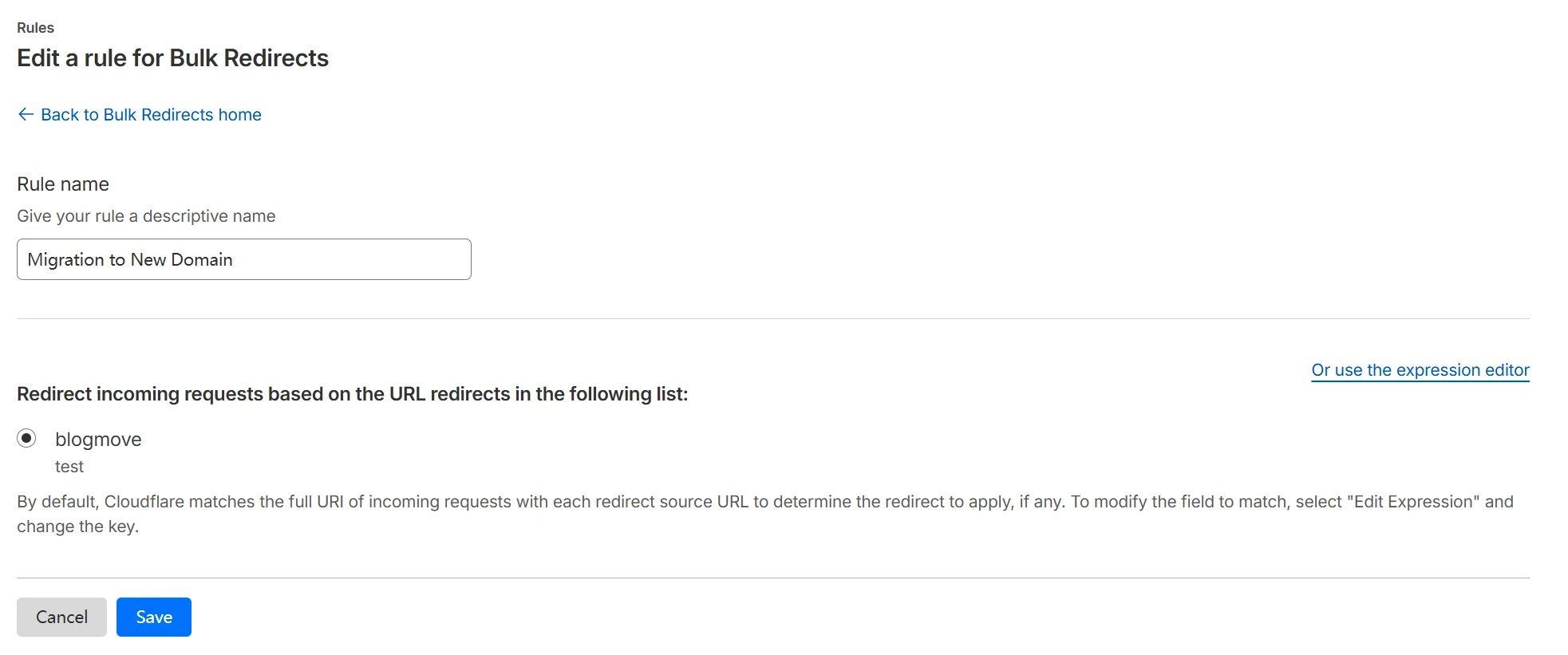
Task: Click the "Migration to New Domain" text
Action: [x=130, y=260]
